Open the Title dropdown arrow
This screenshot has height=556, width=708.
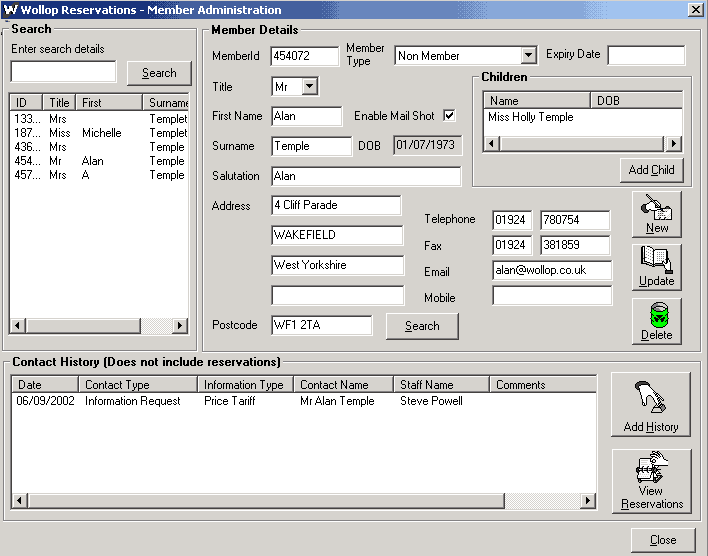point(310,86)
